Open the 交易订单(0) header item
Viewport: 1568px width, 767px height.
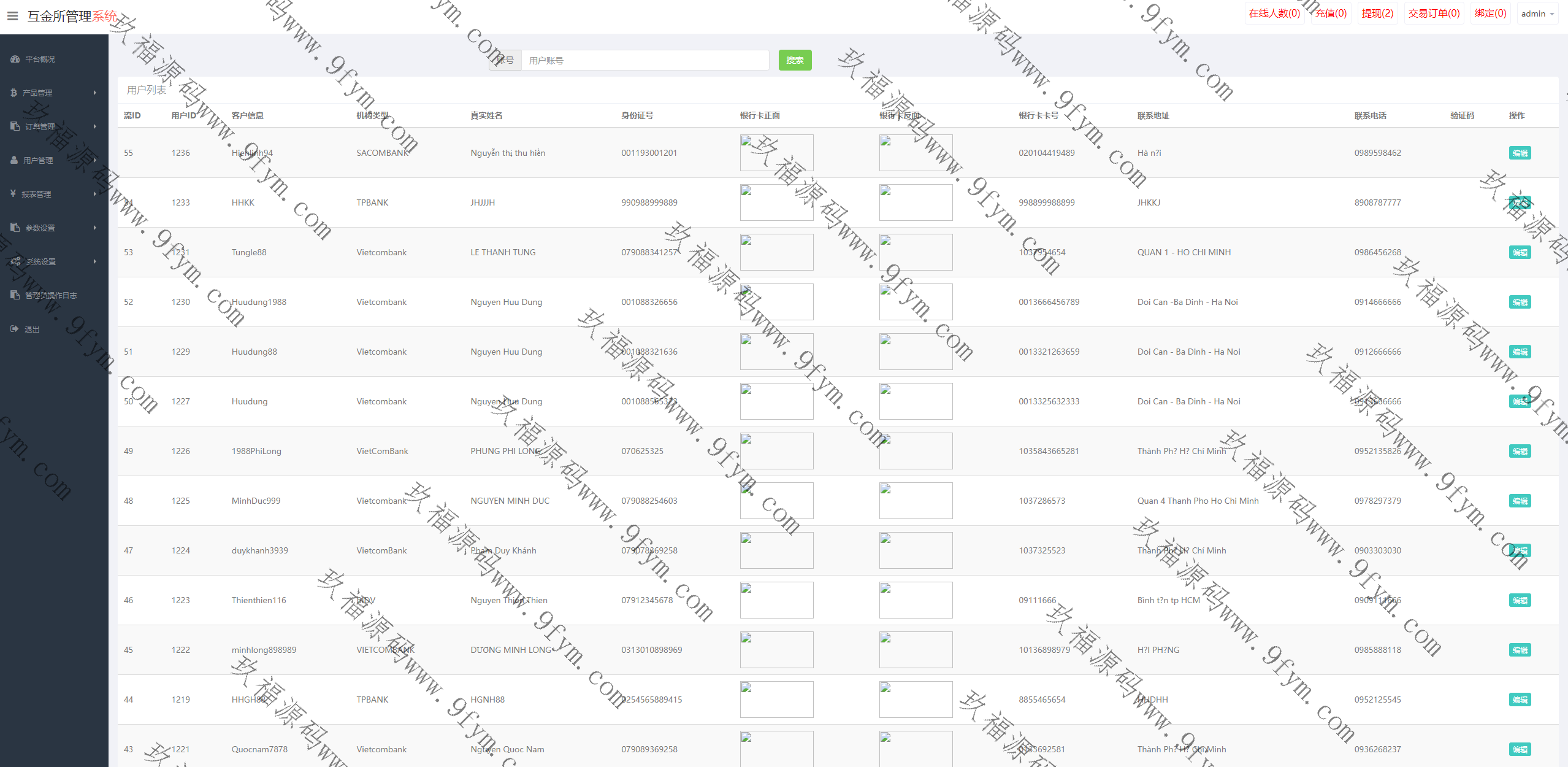tap(1434, 13)
